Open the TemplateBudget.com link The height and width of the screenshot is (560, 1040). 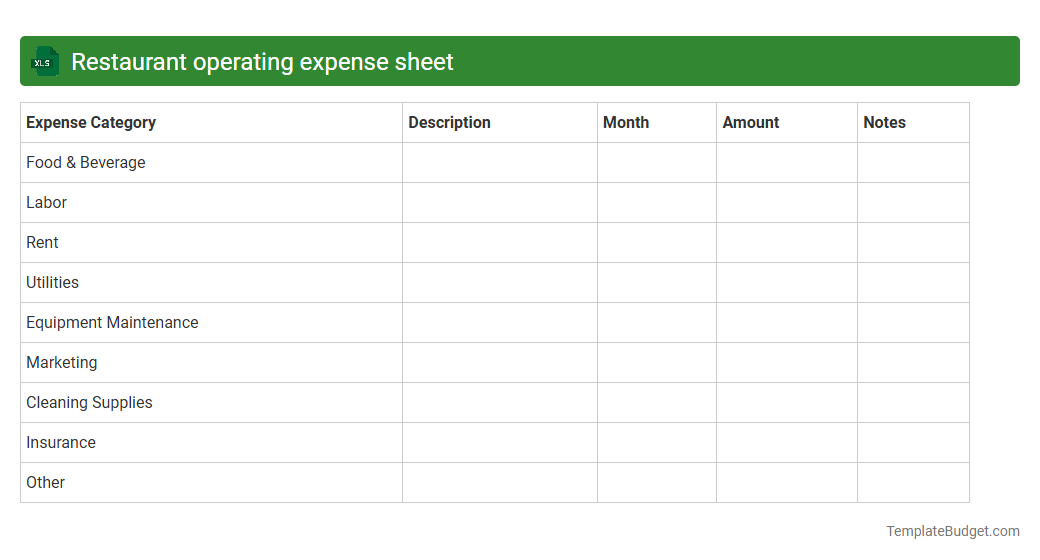point(952,531)
